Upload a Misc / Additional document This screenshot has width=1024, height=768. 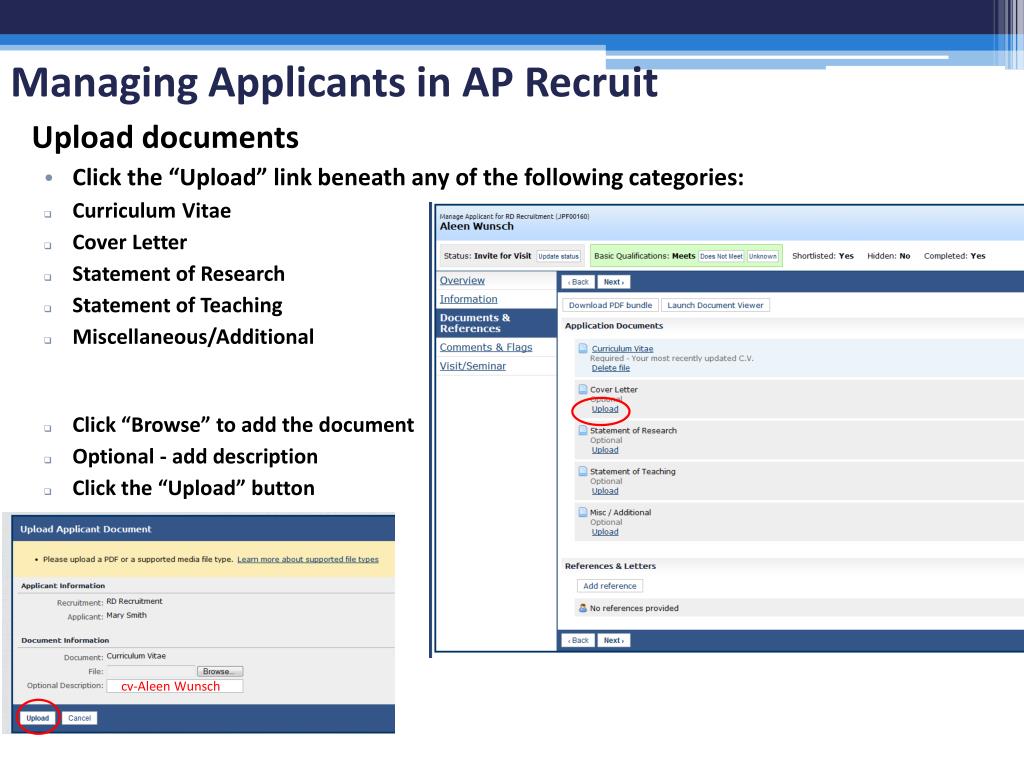tap(605, 532)
